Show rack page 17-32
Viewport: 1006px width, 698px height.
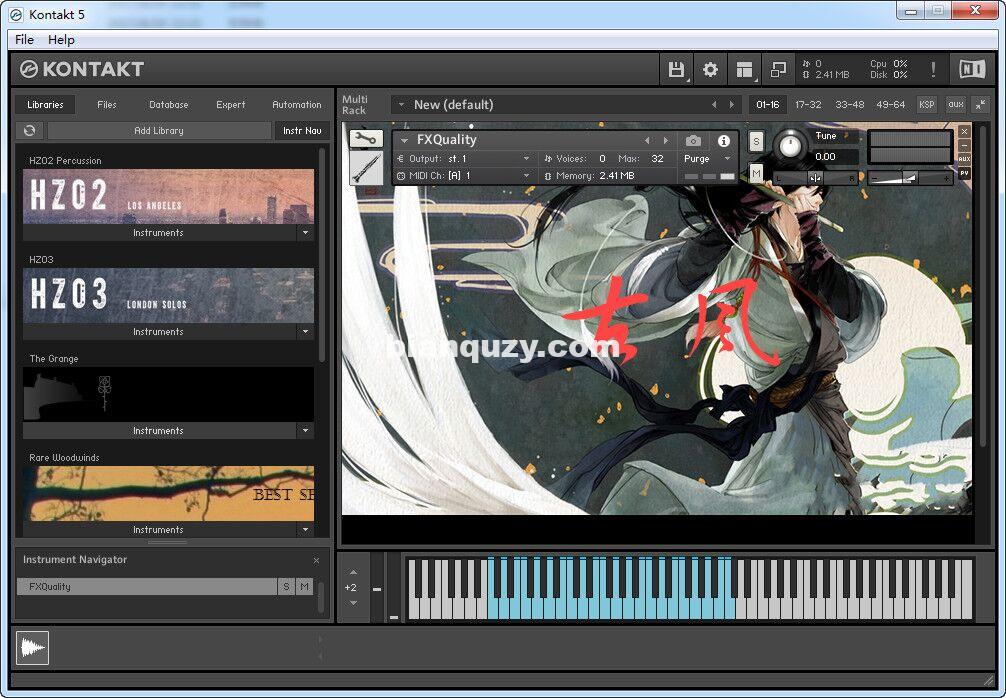tap(808, 105)
